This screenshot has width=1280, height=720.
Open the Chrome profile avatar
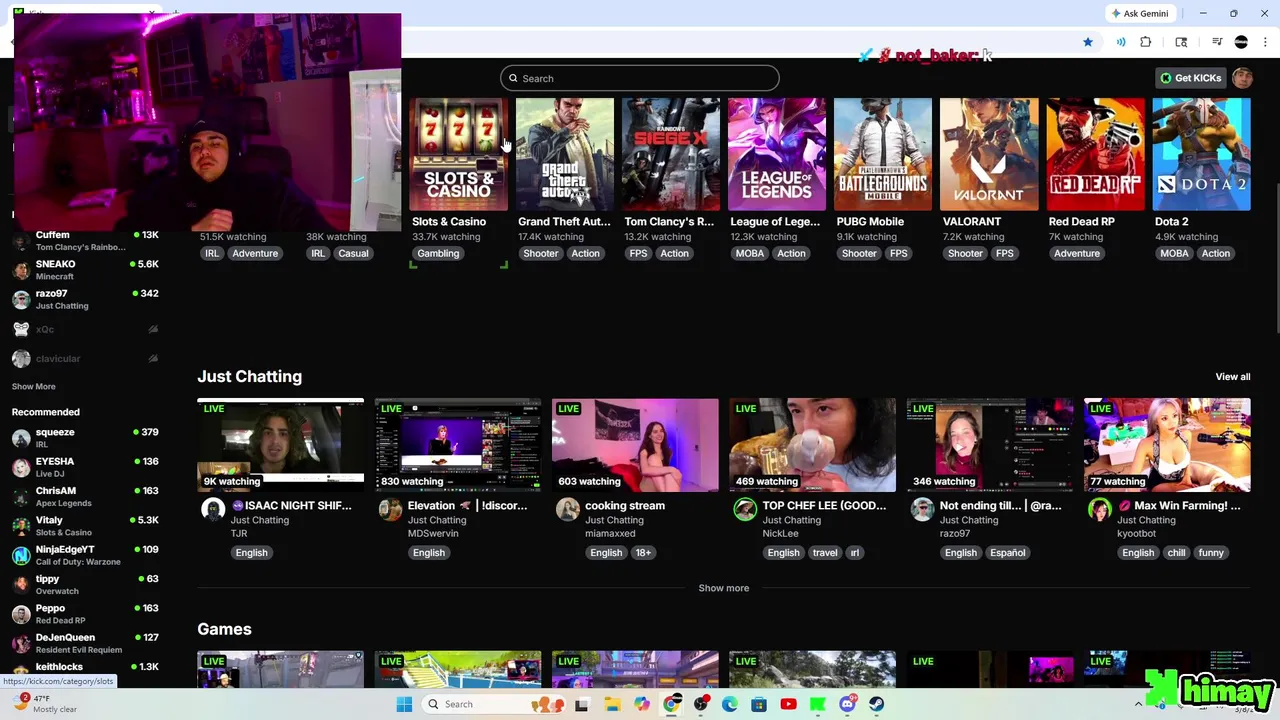click(x=1241, y=42)
